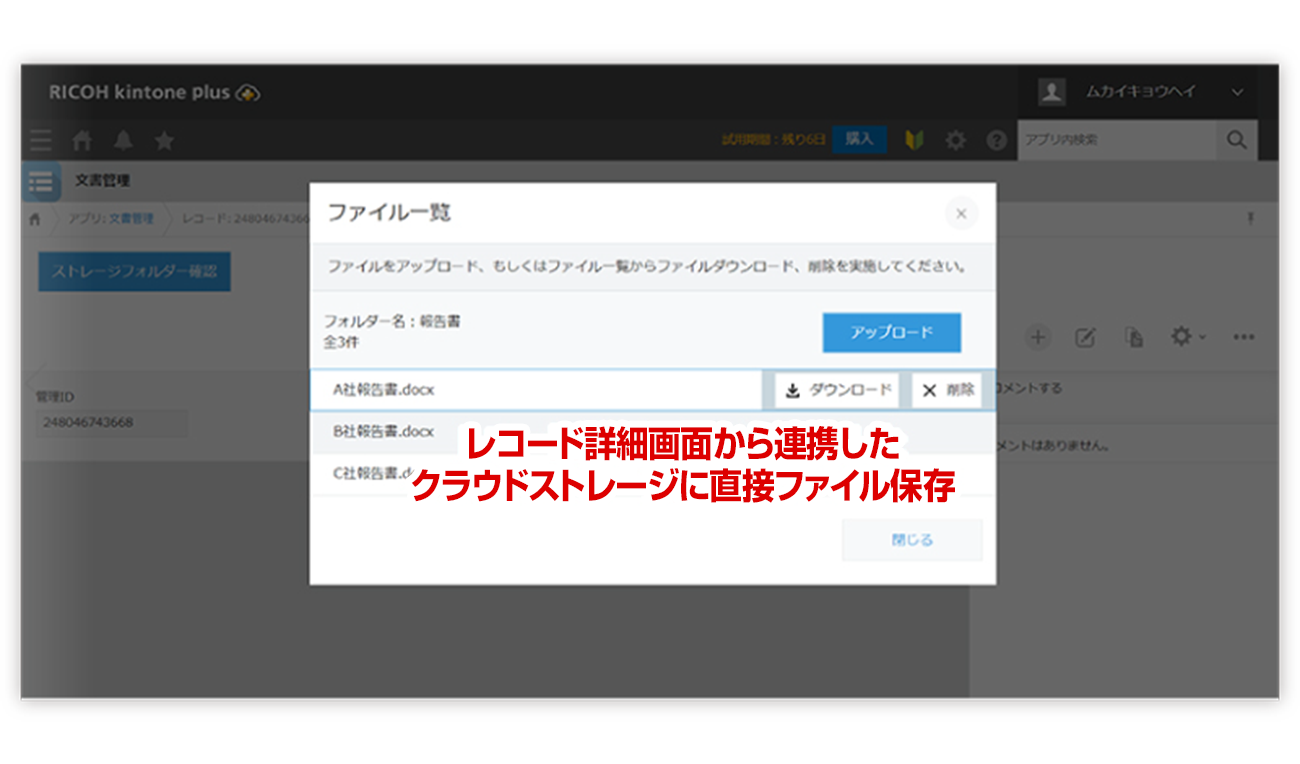Screen dimensions: 1300x764
Task: Add a new record with the plus icon
Action: [1038, 338]
